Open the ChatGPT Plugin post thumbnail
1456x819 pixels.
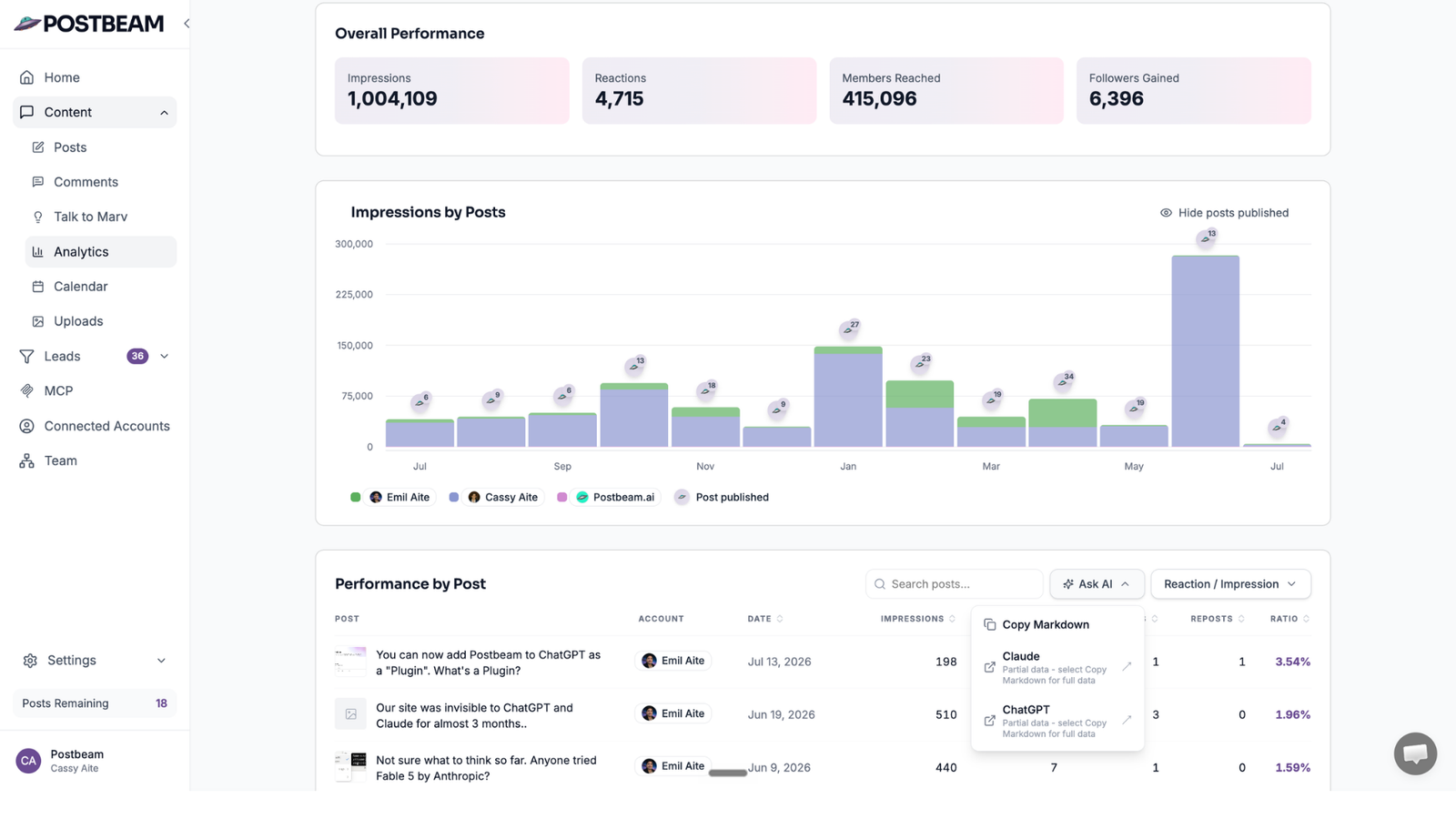350,662
